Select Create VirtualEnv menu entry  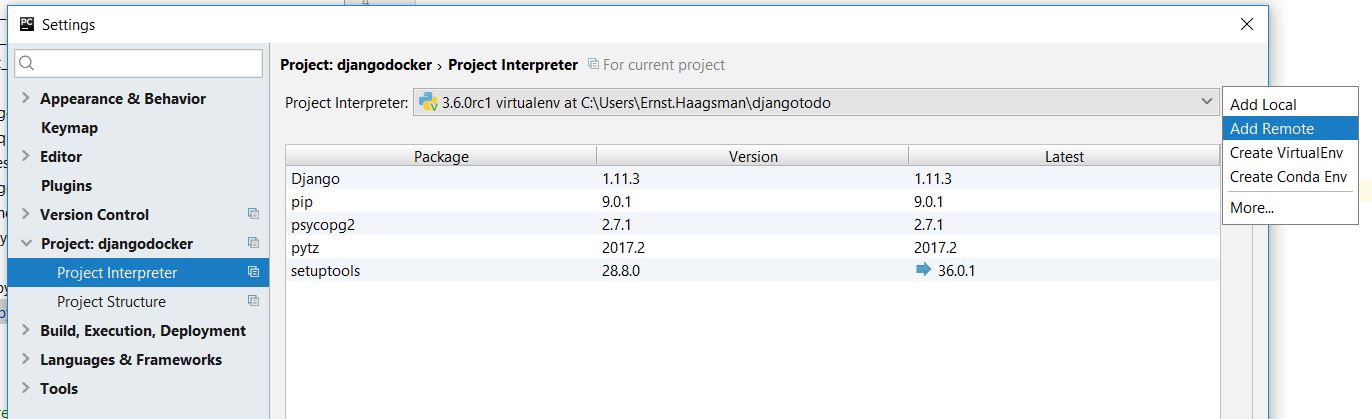pyautogui.click(x=1290, y=153)
